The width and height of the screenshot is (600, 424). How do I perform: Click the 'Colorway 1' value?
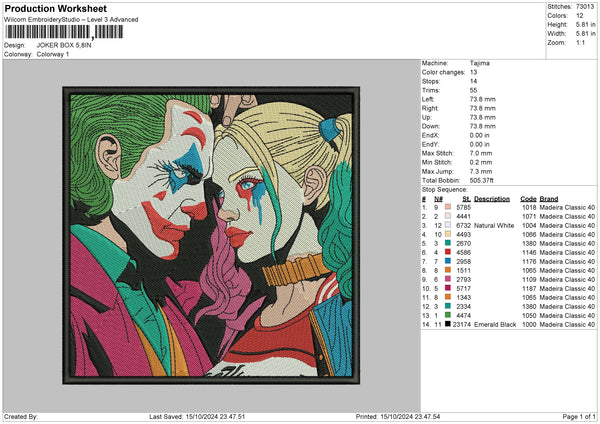[53, 54]
